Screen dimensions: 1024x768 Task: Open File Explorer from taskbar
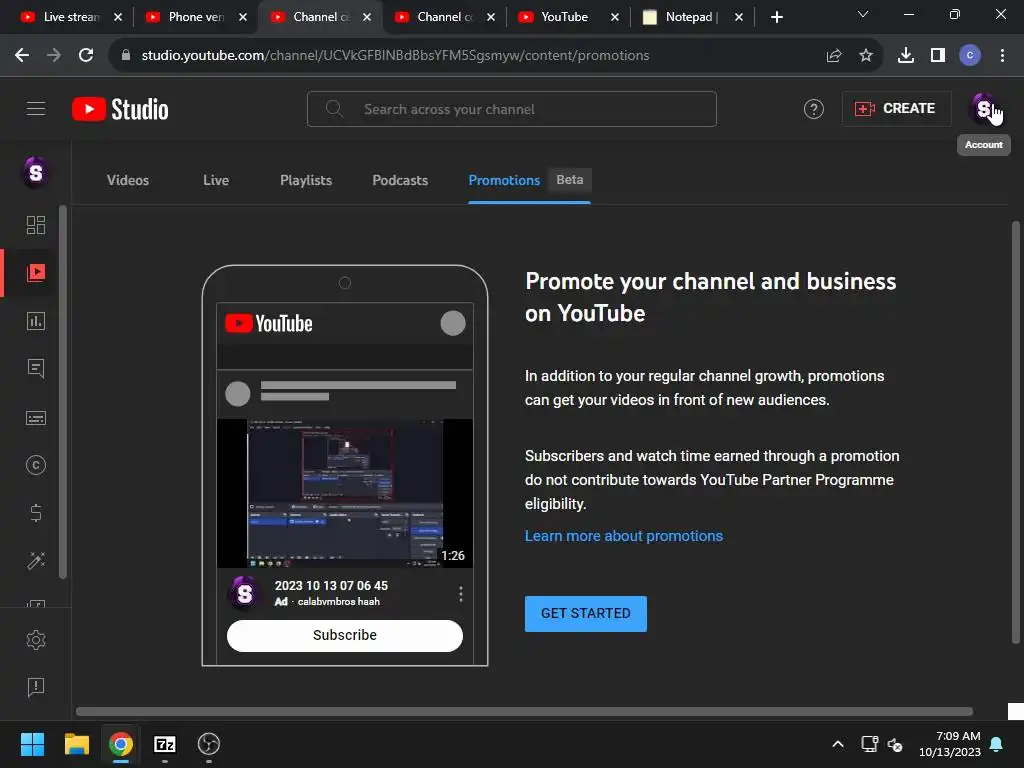pos(76,744)
